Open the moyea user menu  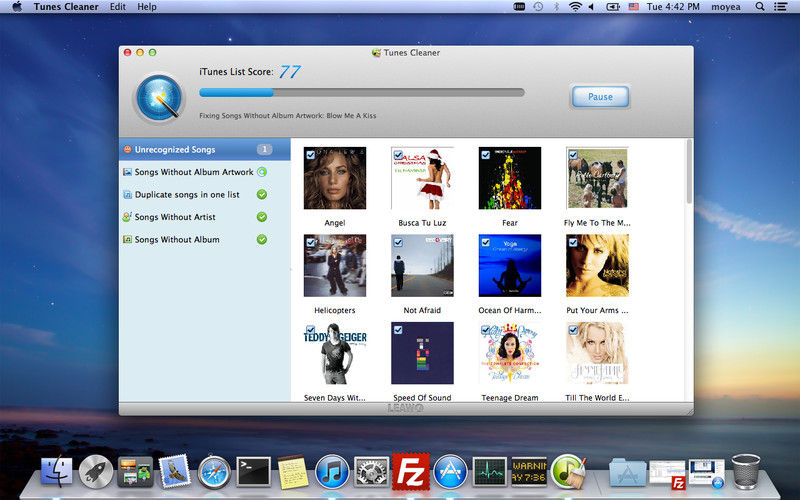point(726,7)
